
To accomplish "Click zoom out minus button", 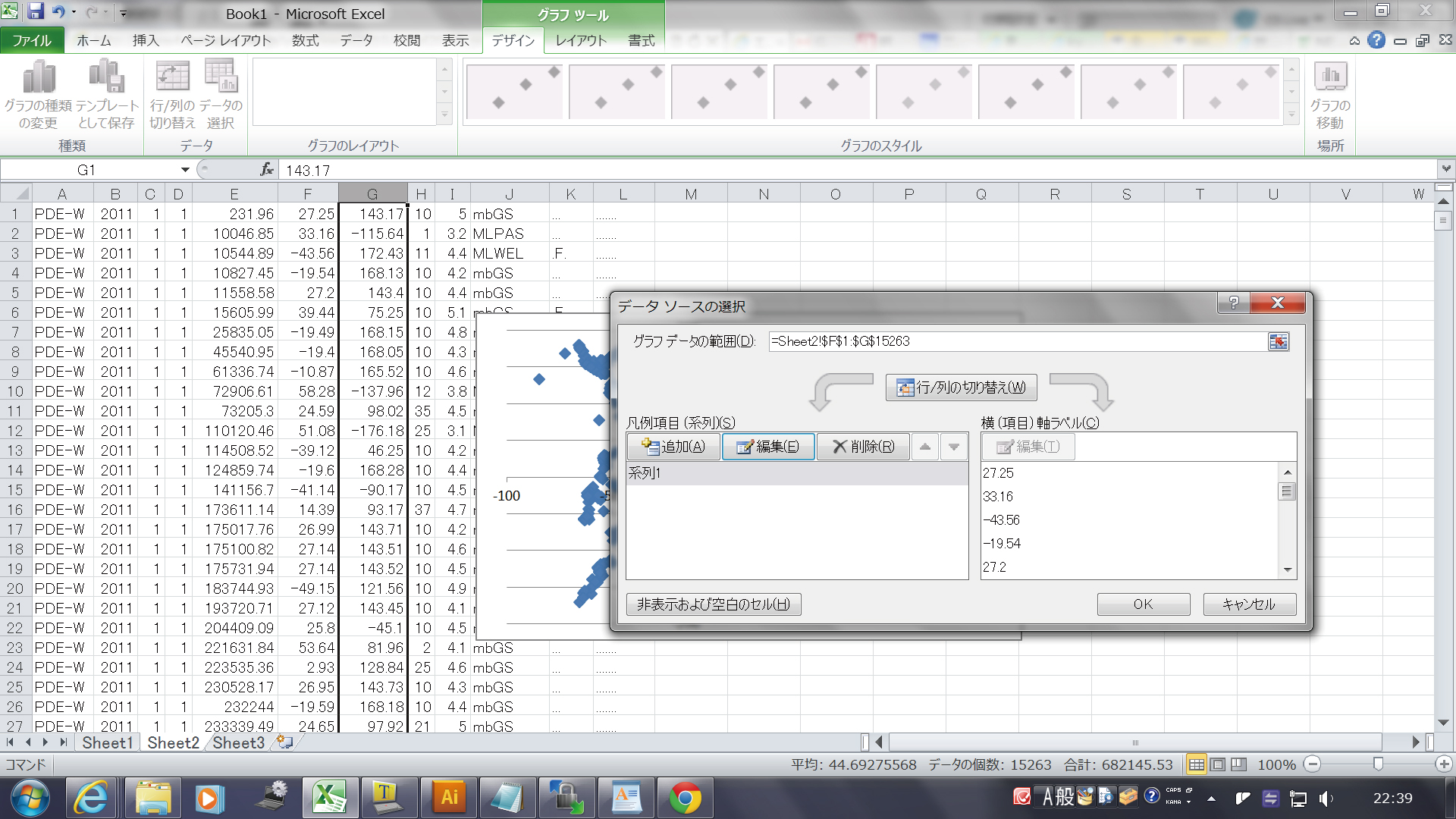I will click(1313, 764).
